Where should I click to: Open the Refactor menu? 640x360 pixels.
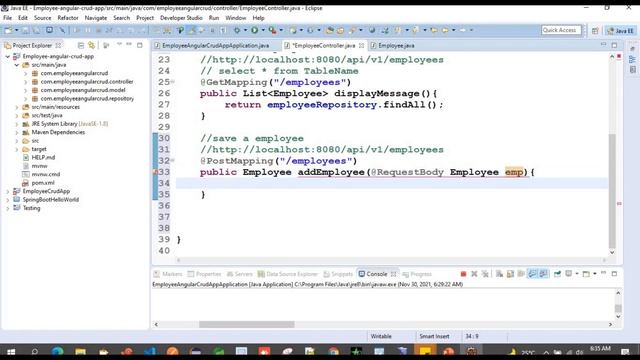point(68,18)
